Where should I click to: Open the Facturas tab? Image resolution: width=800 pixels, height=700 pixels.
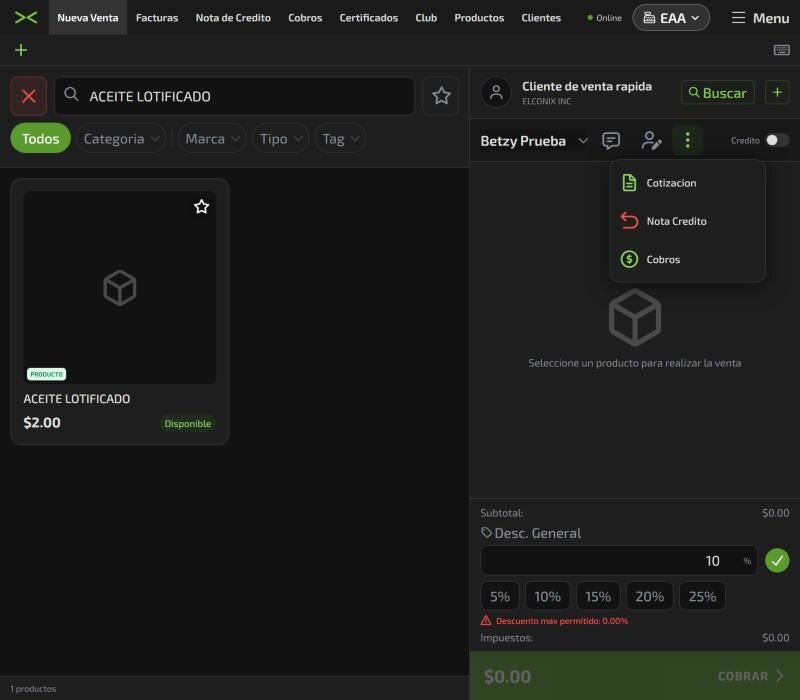click(157, 18)
